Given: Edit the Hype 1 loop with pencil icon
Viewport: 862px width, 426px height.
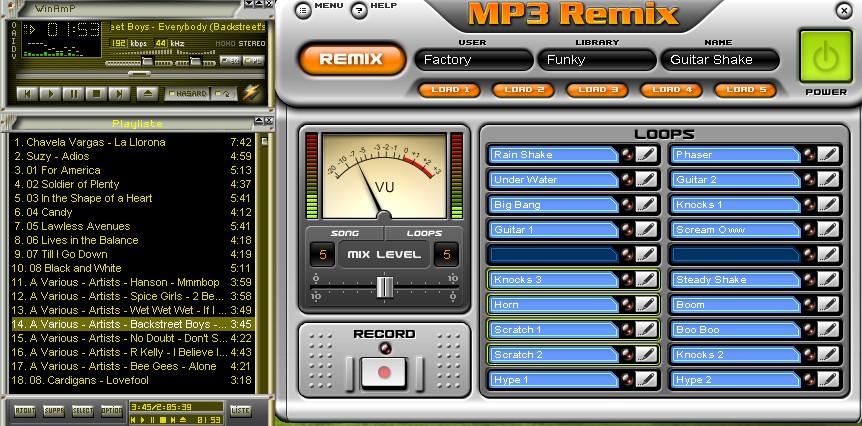Looking at the screenshot, I should click(646, 379).
